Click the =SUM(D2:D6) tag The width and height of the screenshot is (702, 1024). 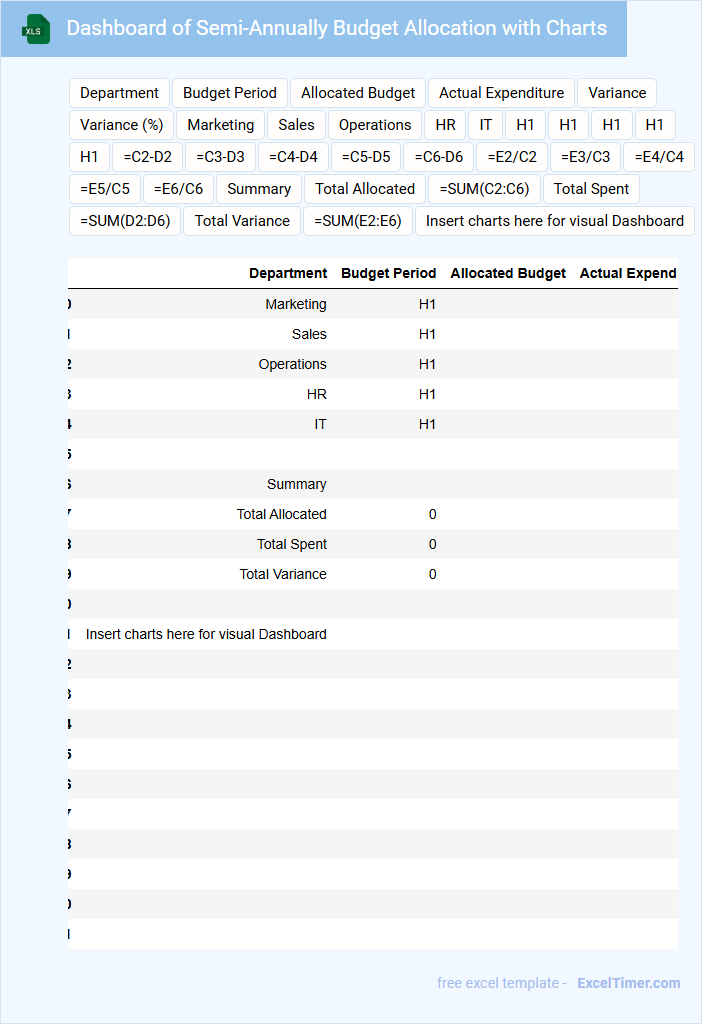tap(125, 221)
